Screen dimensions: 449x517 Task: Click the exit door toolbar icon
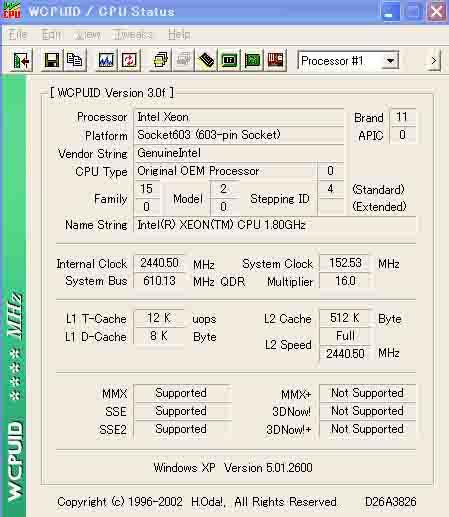pos(21,60)
